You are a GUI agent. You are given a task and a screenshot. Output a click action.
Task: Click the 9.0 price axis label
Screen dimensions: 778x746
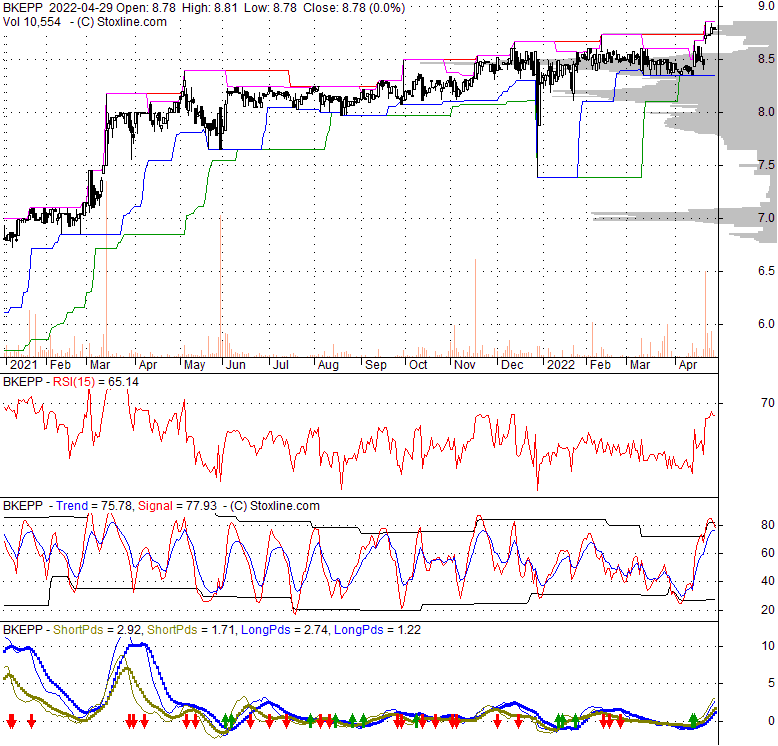(766, 6)
